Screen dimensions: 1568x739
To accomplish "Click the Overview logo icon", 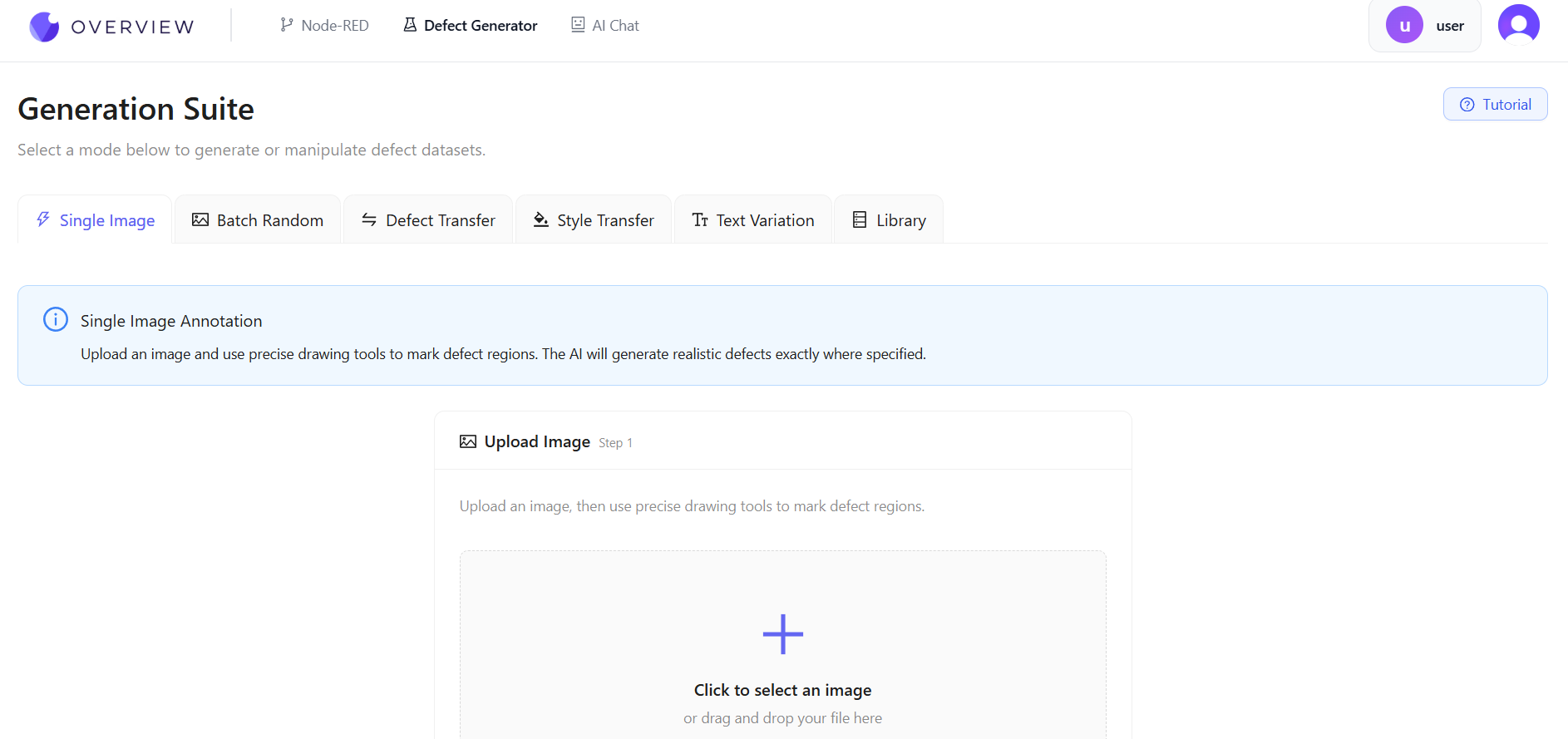I will tap(44, 27).
